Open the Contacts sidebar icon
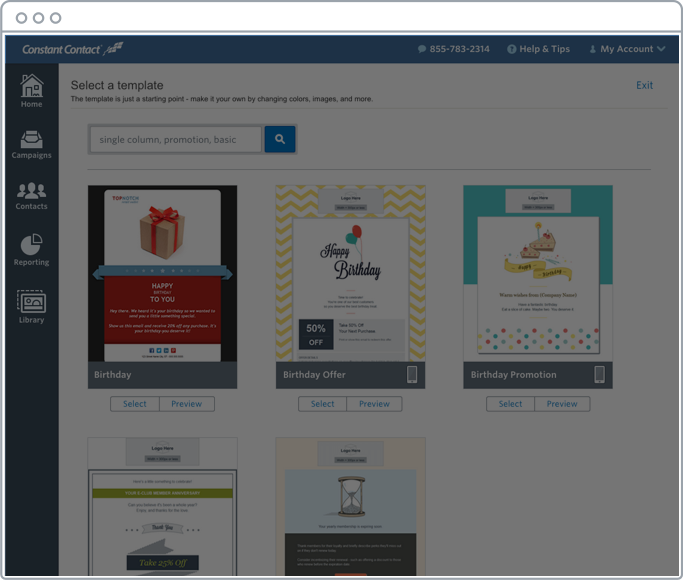The height and width of the screenshot is (580, 683). coord(31,195)
